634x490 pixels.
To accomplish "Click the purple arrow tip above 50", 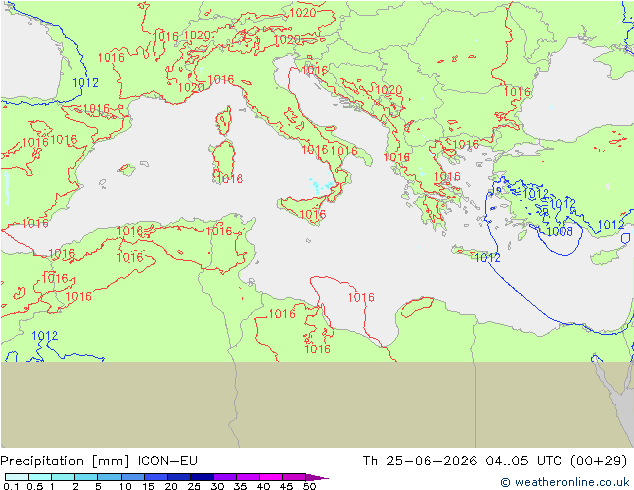I will coord(317,477).
